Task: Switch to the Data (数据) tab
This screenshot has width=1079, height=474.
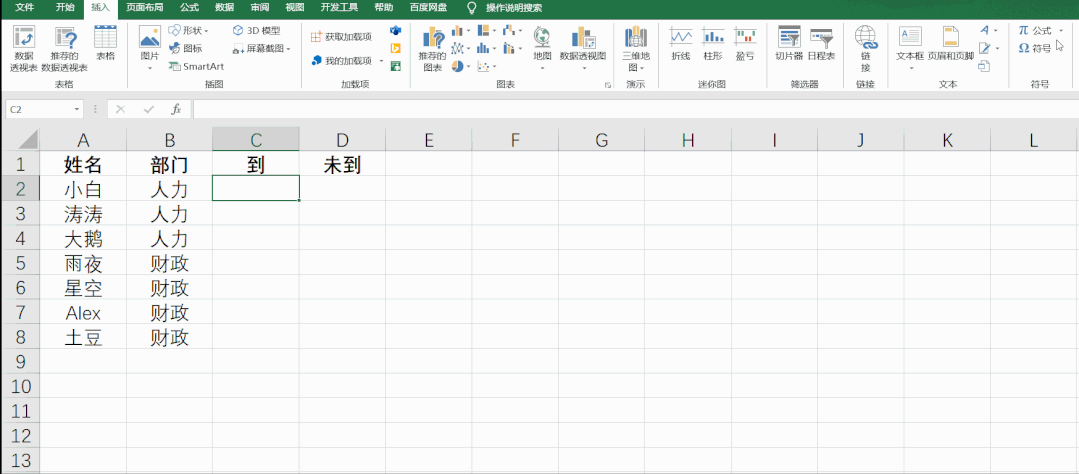Action: [224, 8]
